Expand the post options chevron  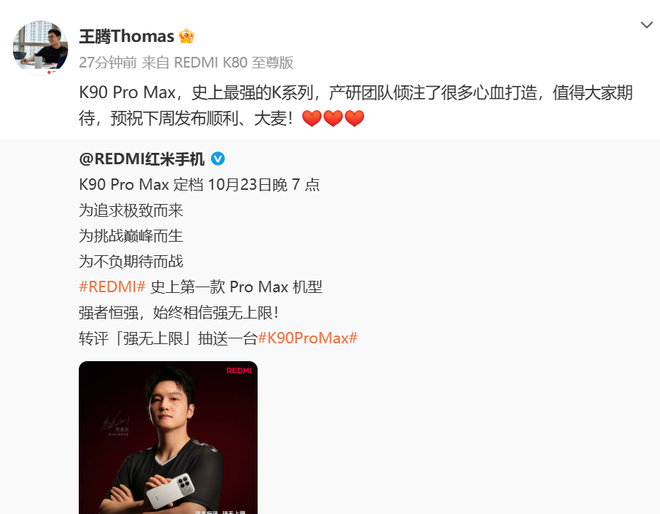click(647, 25)
